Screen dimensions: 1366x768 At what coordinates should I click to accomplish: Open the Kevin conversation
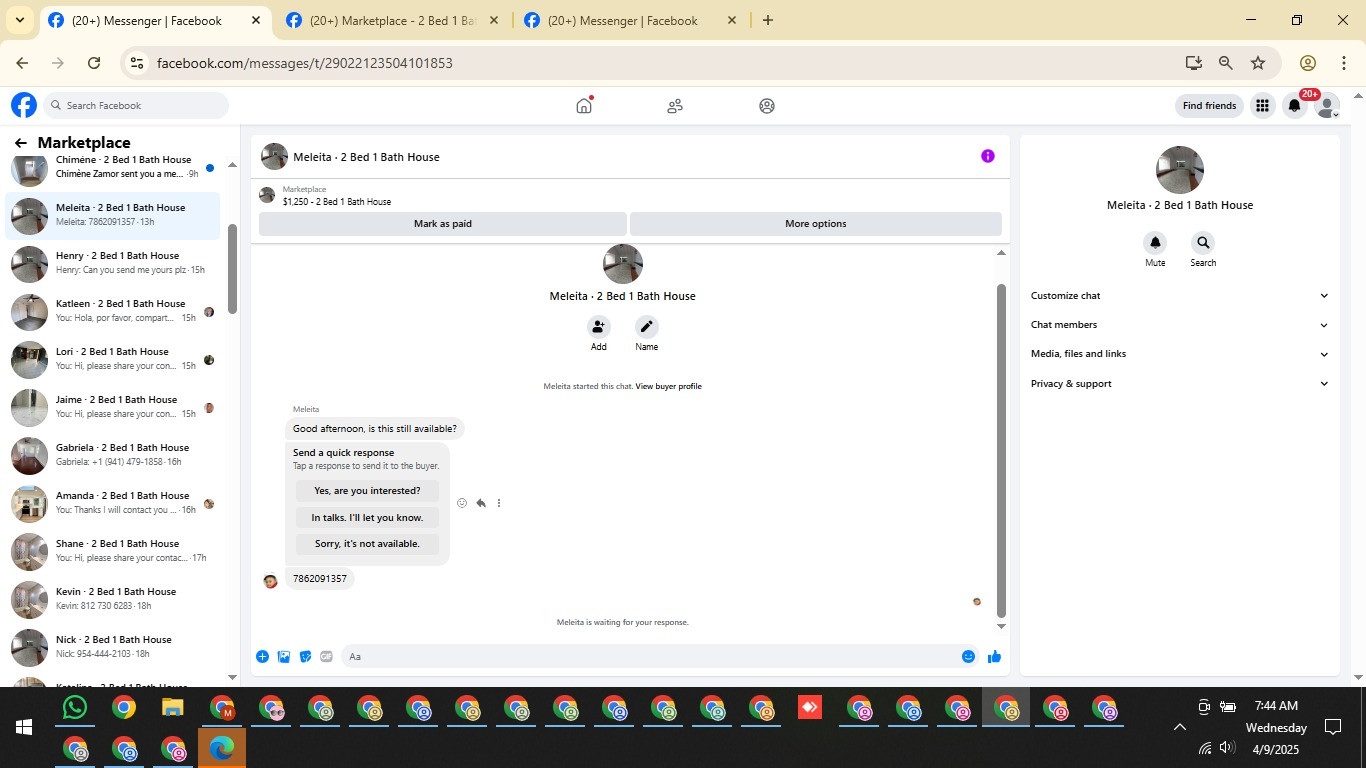click(x=115, y=600)
